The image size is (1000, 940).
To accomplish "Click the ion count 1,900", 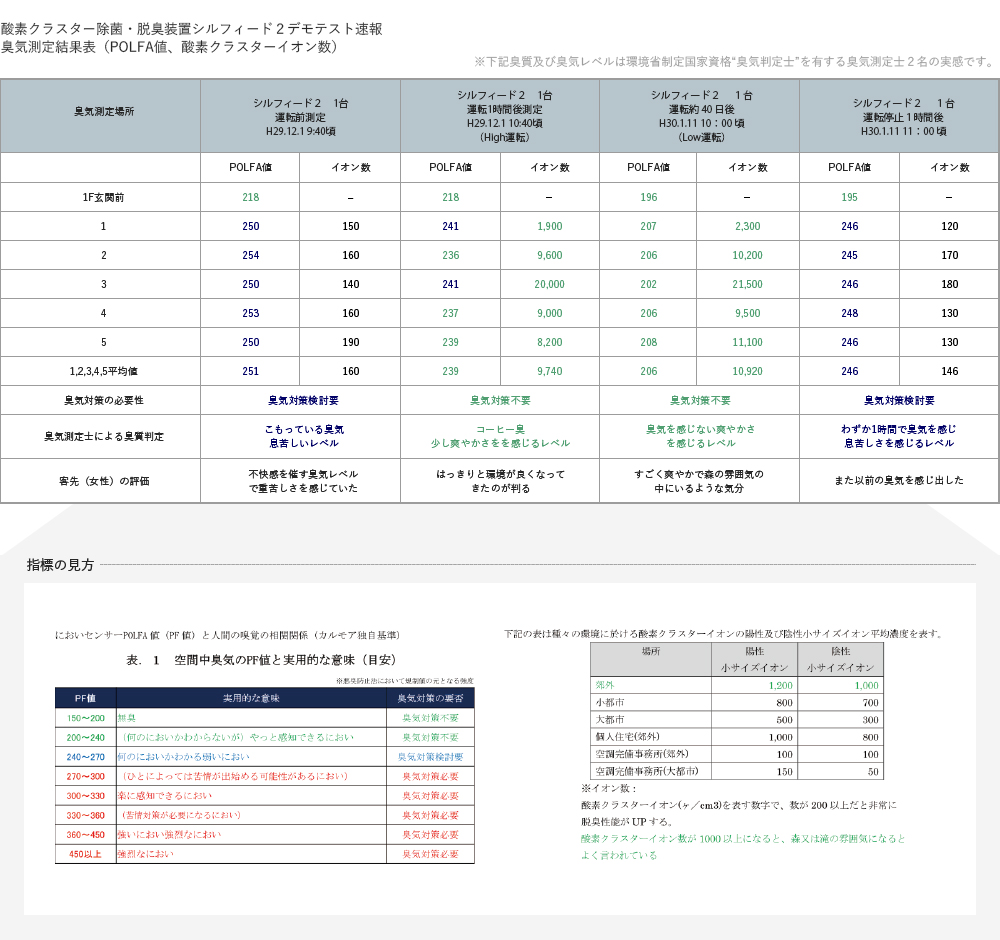I will pos(550,226).
